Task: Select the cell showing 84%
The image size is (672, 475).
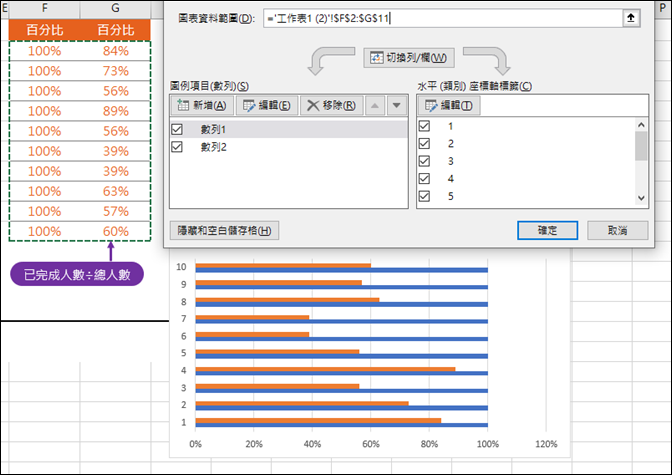Action: [115, 51]
